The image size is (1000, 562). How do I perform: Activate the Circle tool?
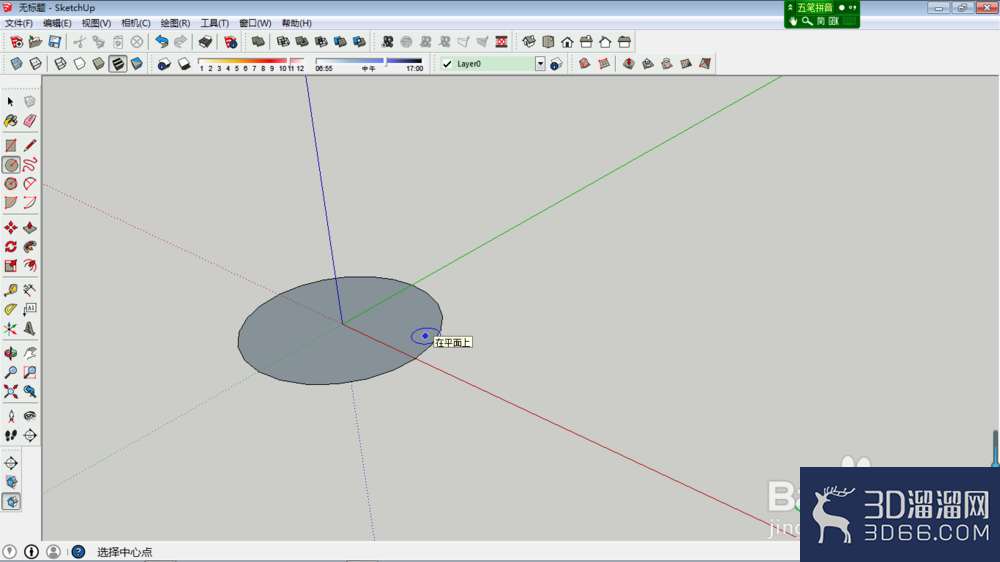[11, 165]
